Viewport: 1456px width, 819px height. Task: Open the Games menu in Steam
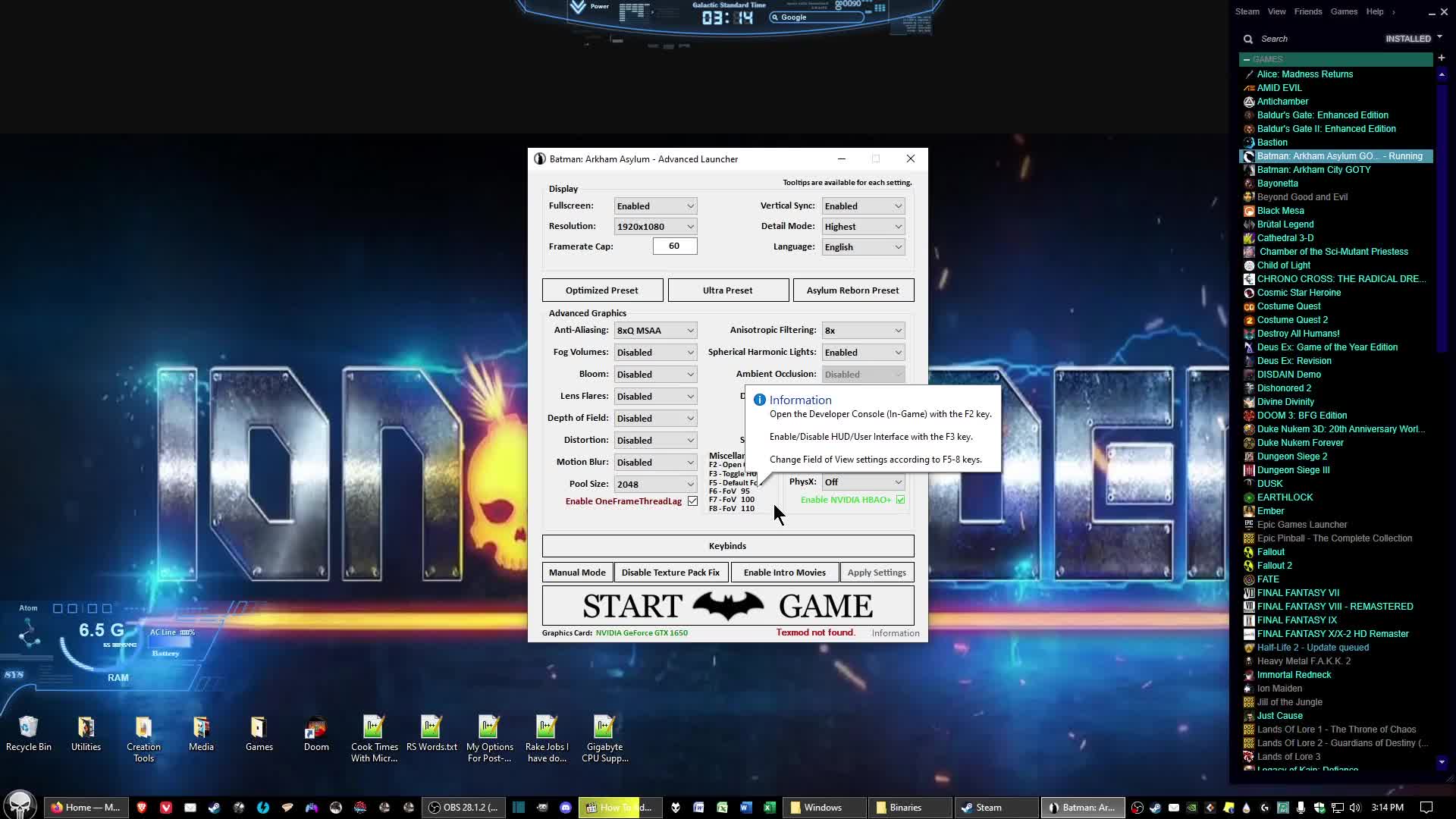1344,11
